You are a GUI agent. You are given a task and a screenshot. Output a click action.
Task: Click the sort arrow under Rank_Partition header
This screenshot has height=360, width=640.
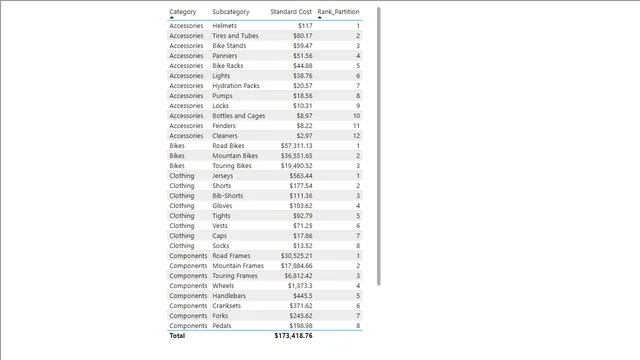[x=320, y=18]
